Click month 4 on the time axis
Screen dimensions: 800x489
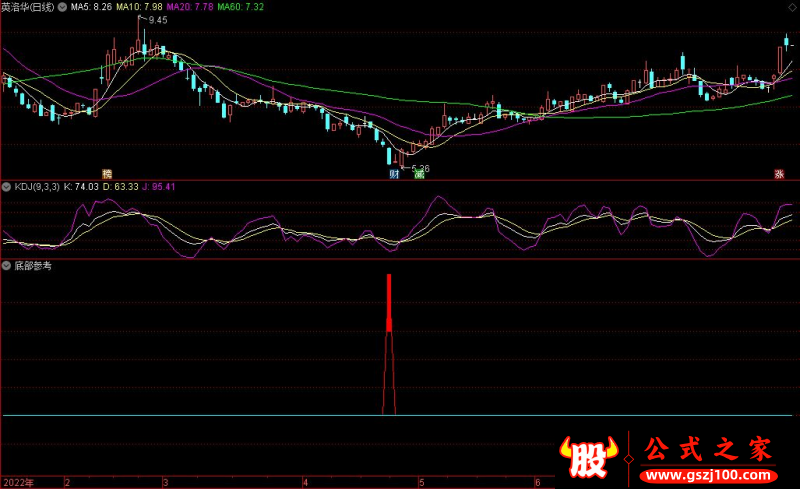click(x=305, y=482)
